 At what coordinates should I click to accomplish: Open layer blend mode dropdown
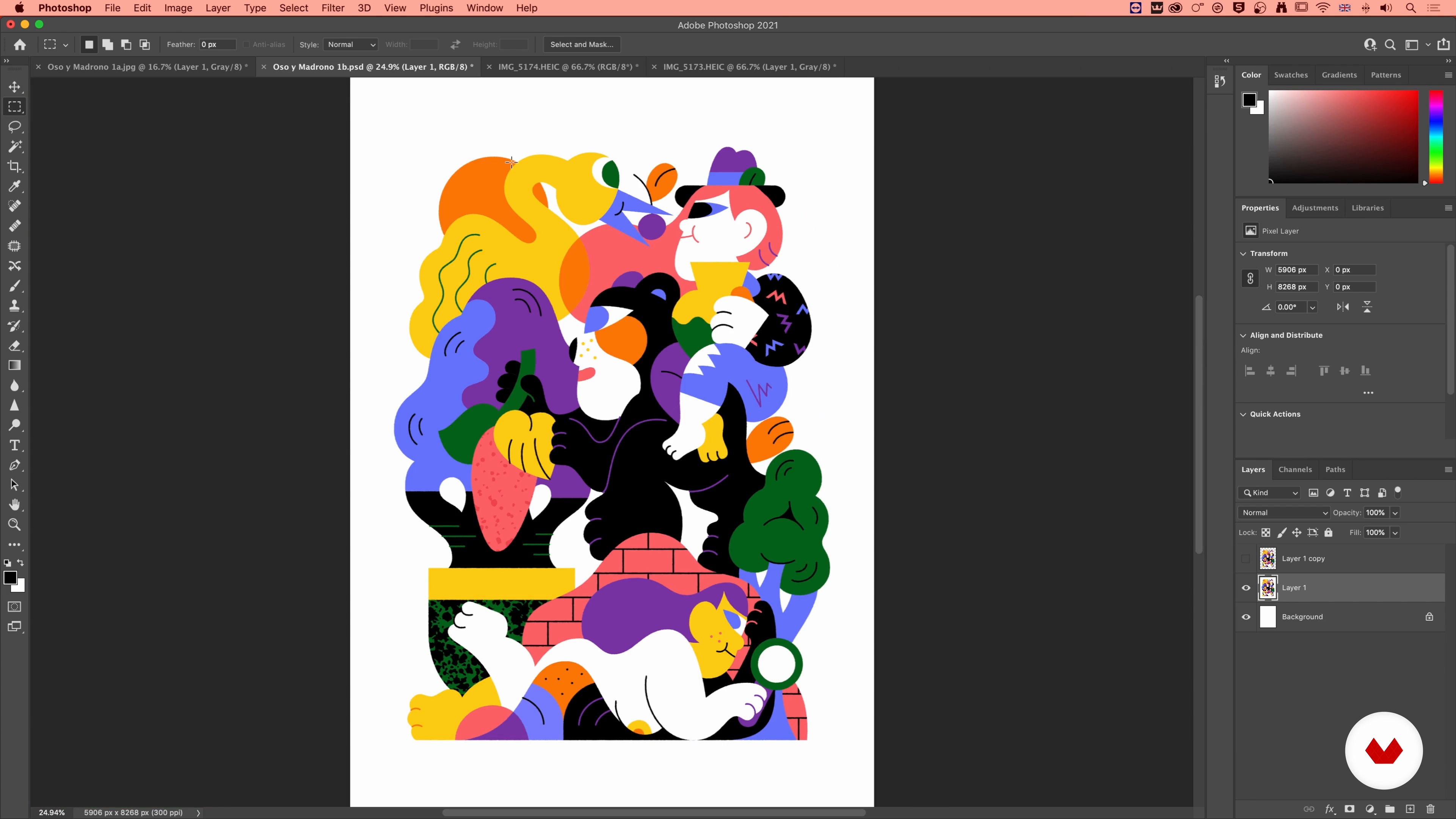pos(1283,513)
